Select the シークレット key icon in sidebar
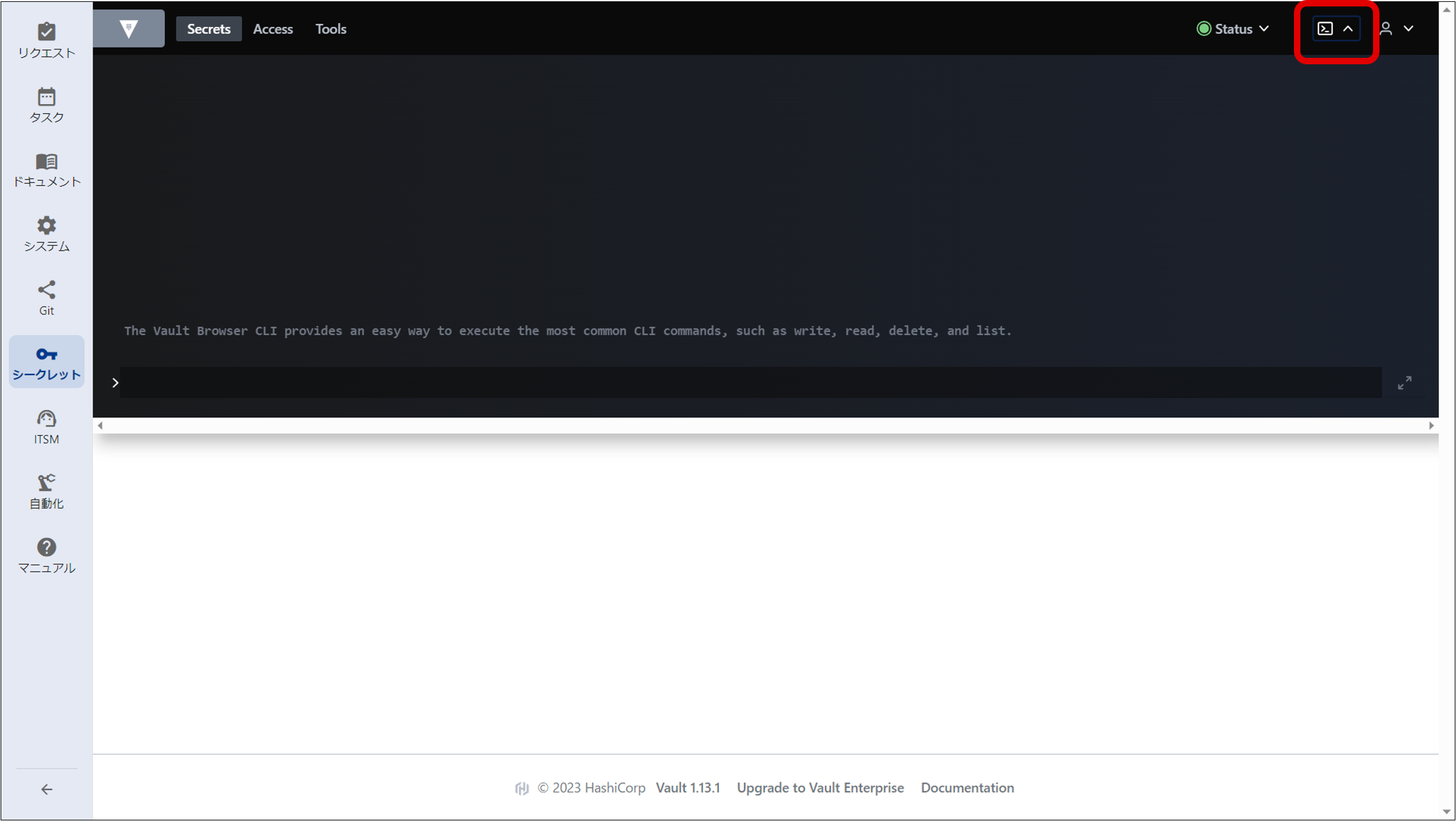This screenshot has width=1456, height=821. click(46, 361)
